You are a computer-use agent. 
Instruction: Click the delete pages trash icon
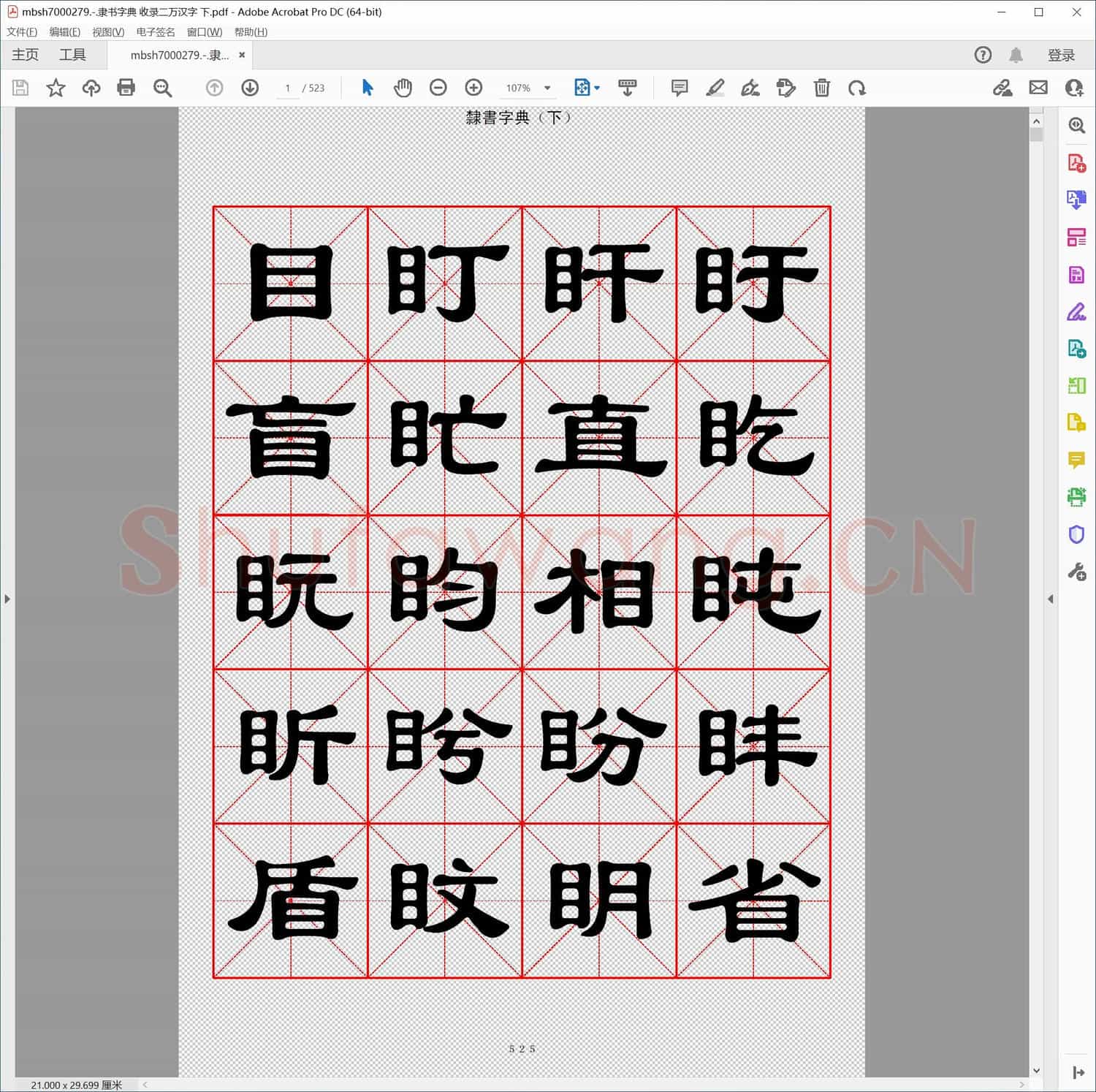(x=821, y=87)
